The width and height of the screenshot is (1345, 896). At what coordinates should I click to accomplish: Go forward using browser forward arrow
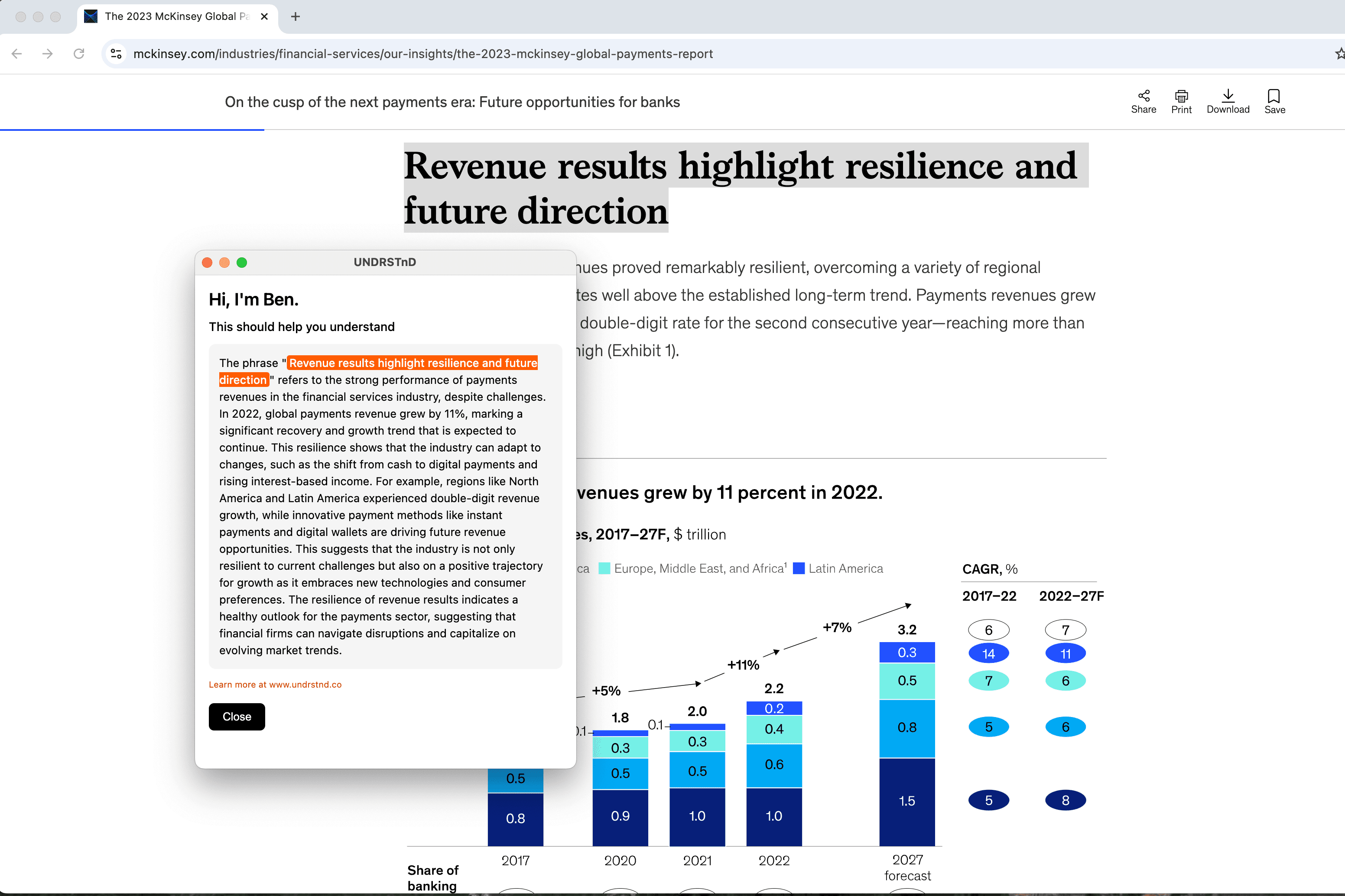[x=48, y=54]
